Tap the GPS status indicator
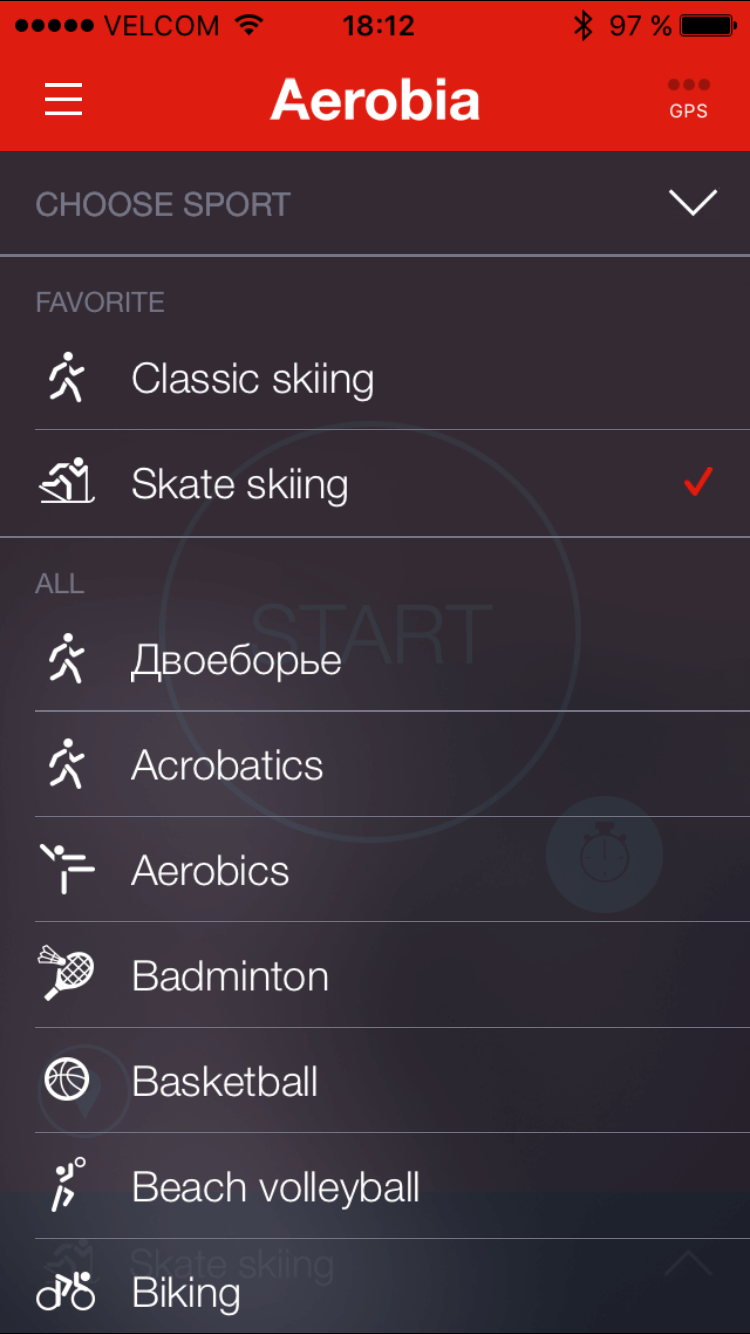The width and height of the screenshot is (750, 1334). coord(688,99)
